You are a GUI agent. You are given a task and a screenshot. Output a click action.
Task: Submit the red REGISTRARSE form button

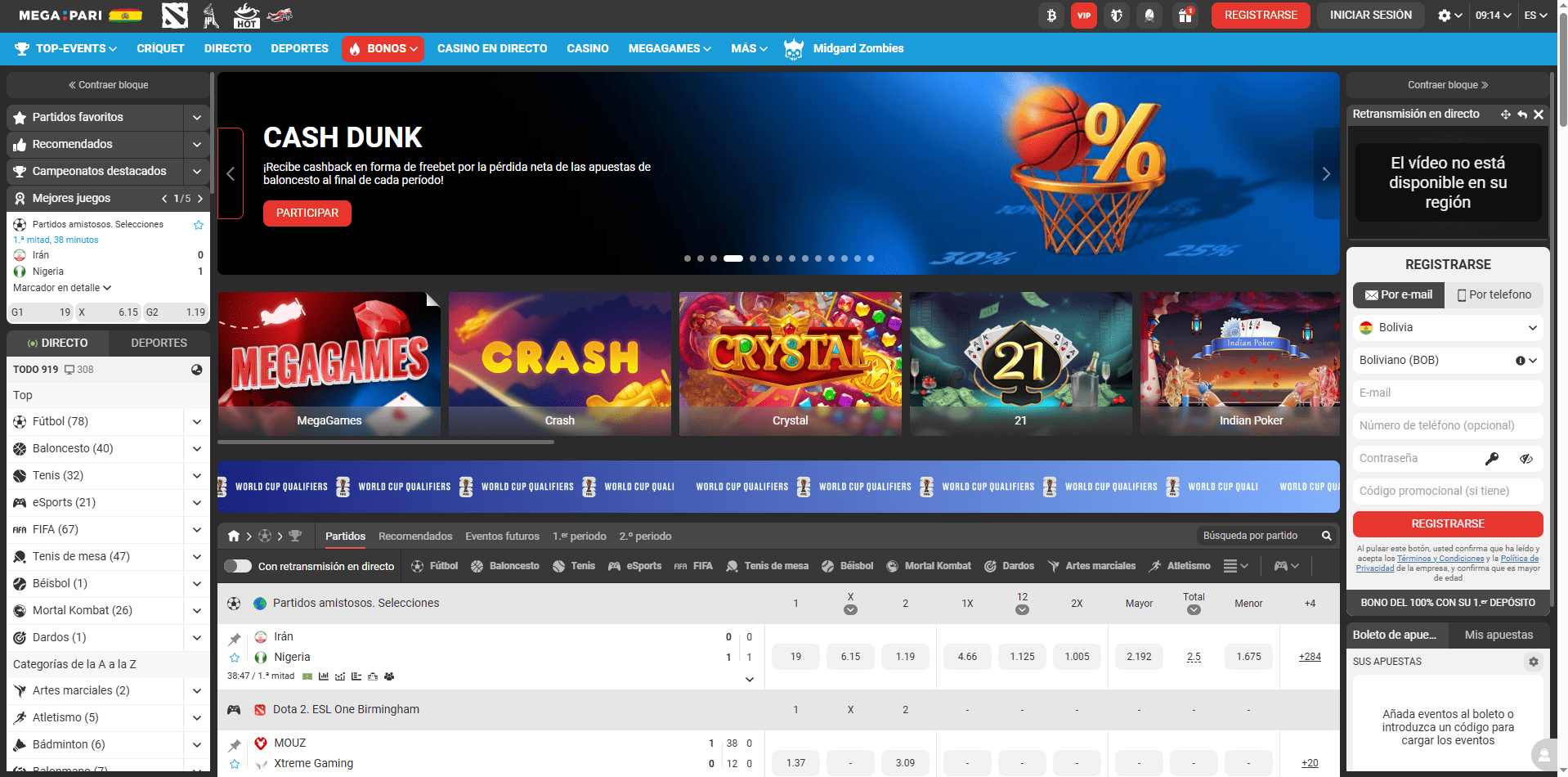point(1448,523)
